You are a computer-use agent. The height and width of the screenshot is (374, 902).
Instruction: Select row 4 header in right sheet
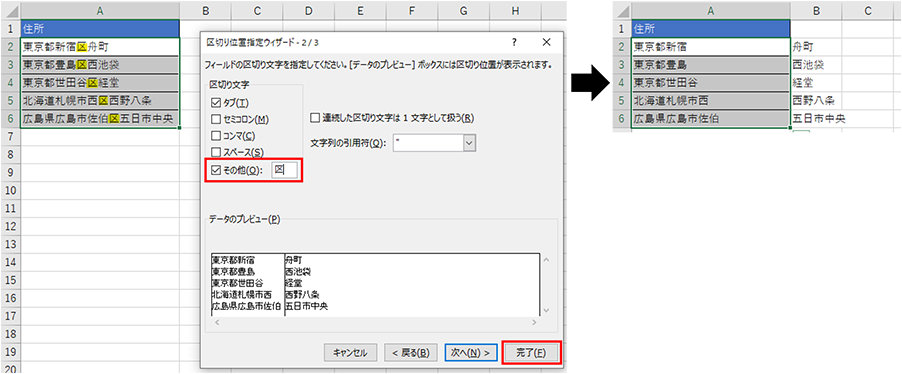pos(621,82)
